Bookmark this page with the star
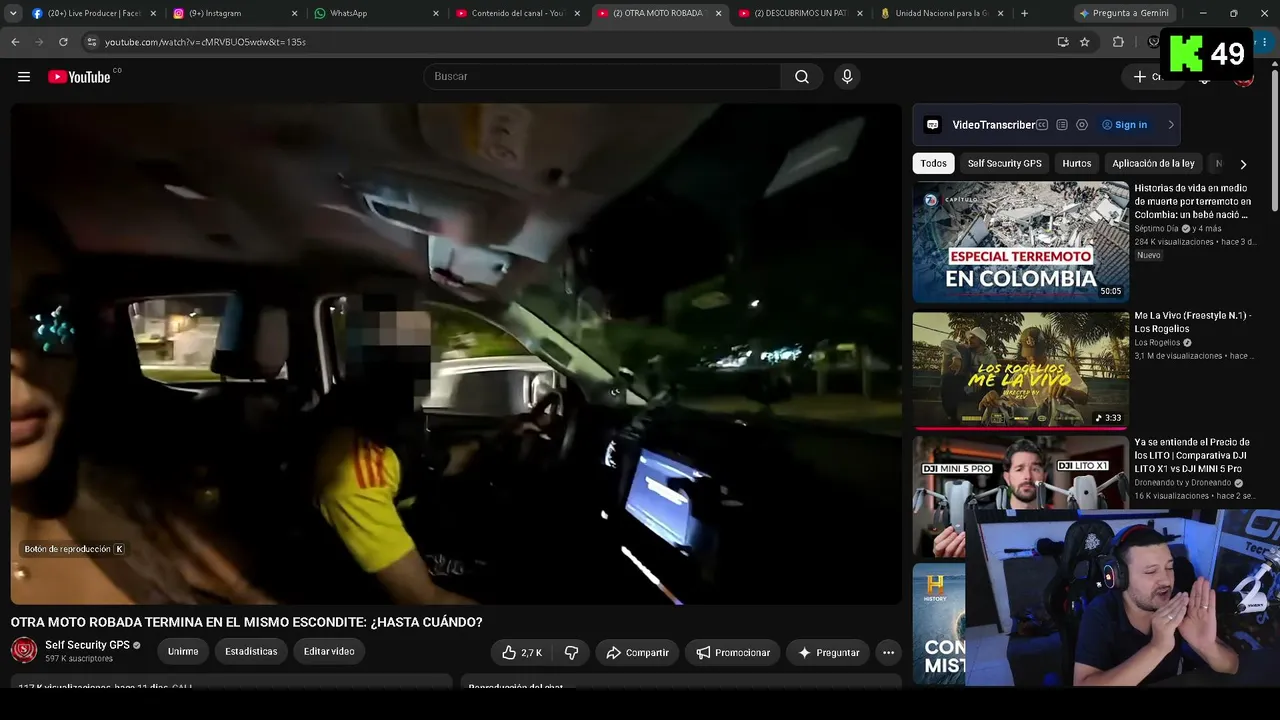1280x720 pixels. pos(1085,42)
